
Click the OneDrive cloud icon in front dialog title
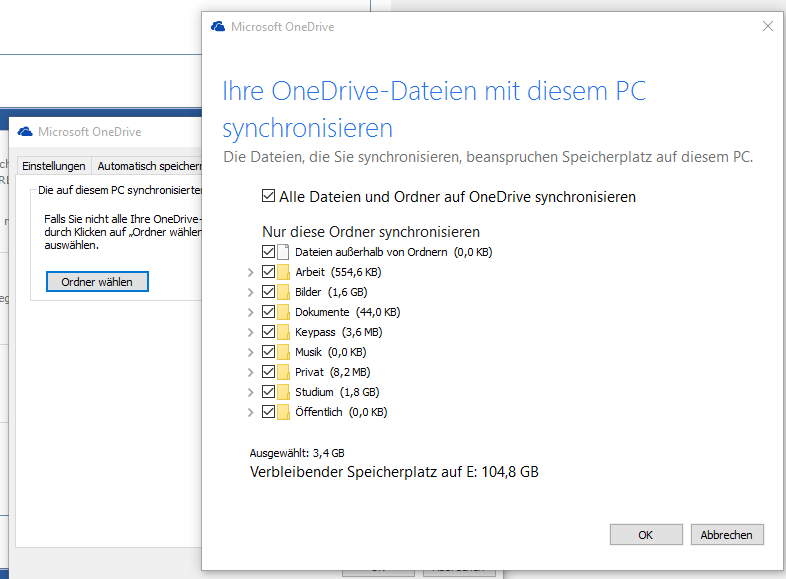click(x=218, y=27)
